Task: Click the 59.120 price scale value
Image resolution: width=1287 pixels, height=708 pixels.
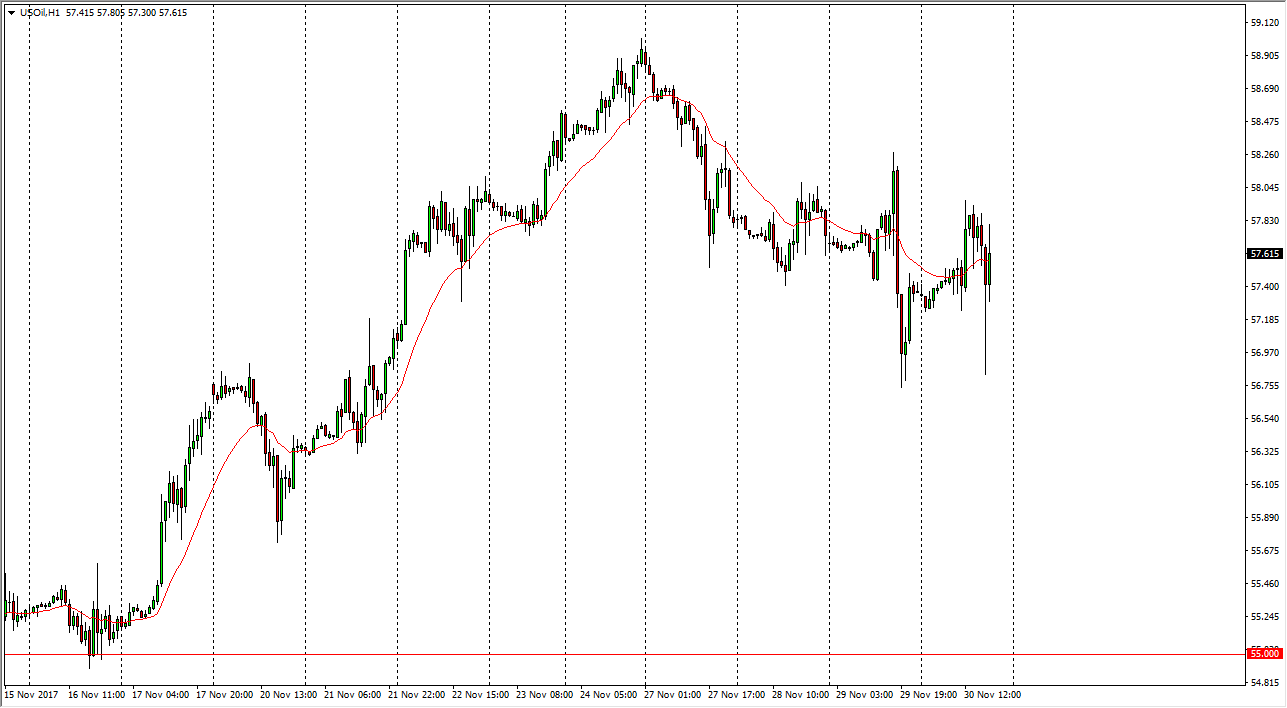Action: point(1264,23)
